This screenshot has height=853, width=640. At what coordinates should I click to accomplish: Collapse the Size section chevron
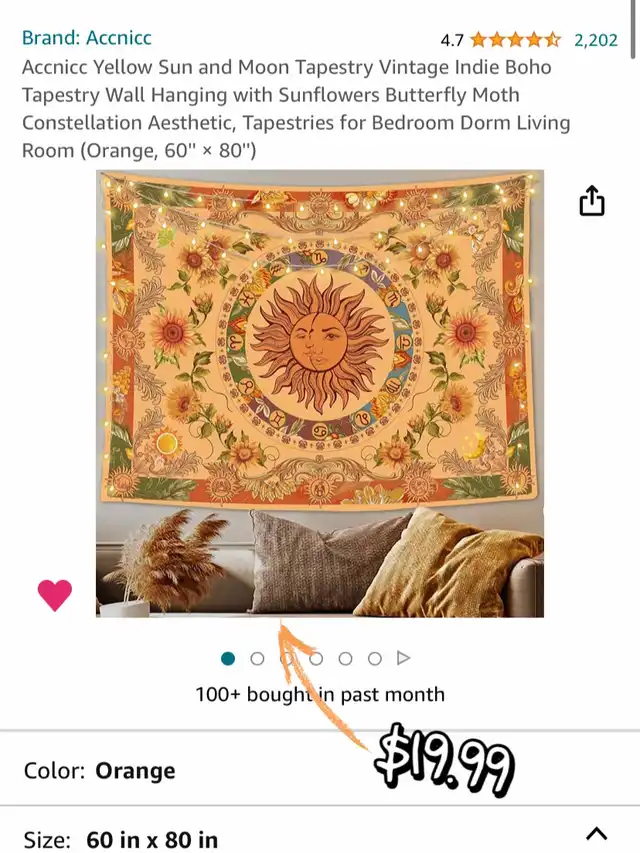click(596, 835)
